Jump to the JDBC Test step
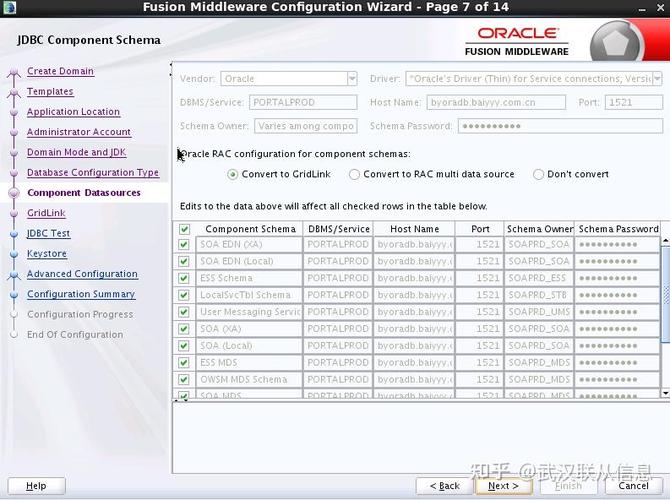 point(48,233)
